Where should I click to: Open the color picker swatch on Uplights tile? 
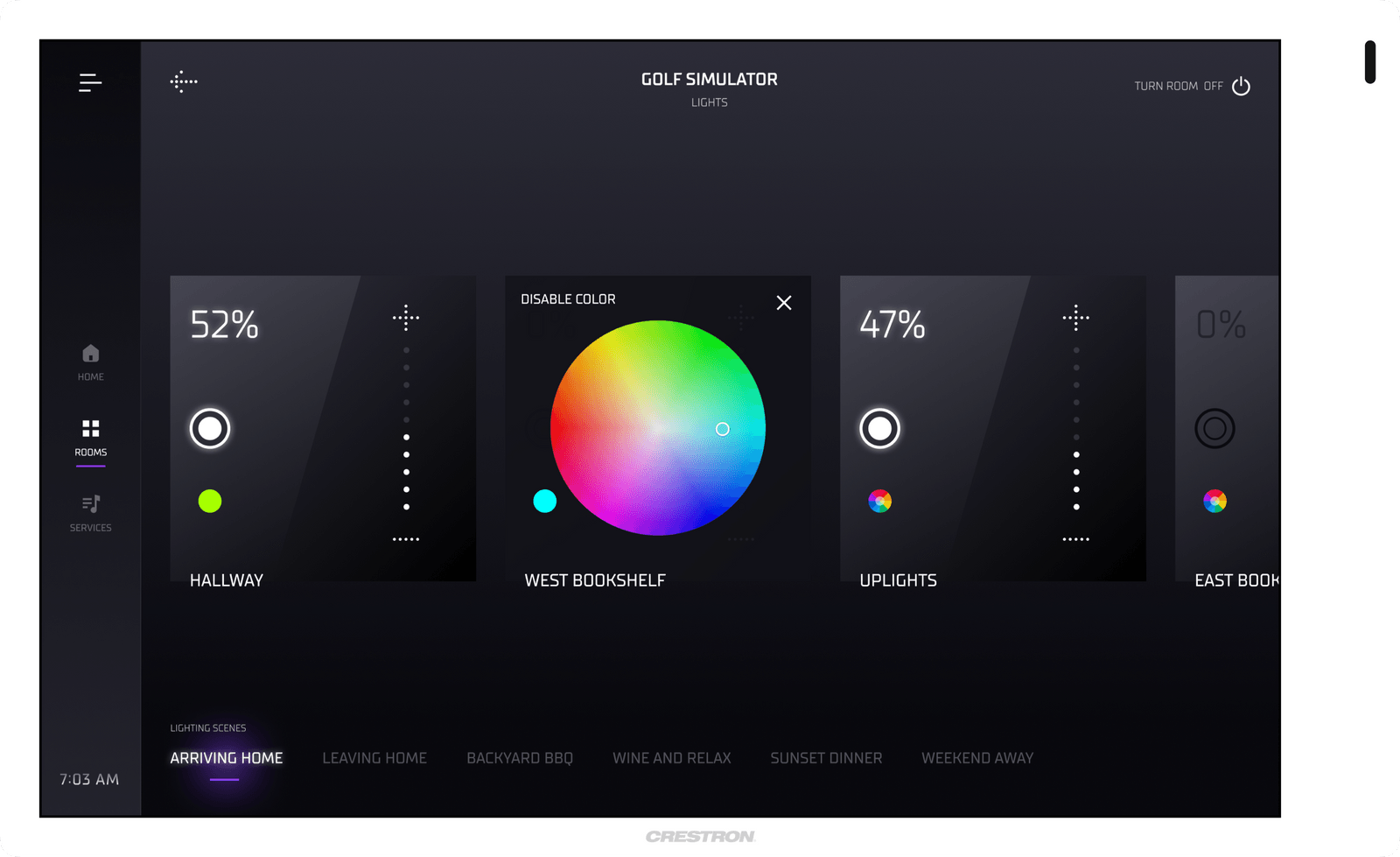tap(879, 501)
